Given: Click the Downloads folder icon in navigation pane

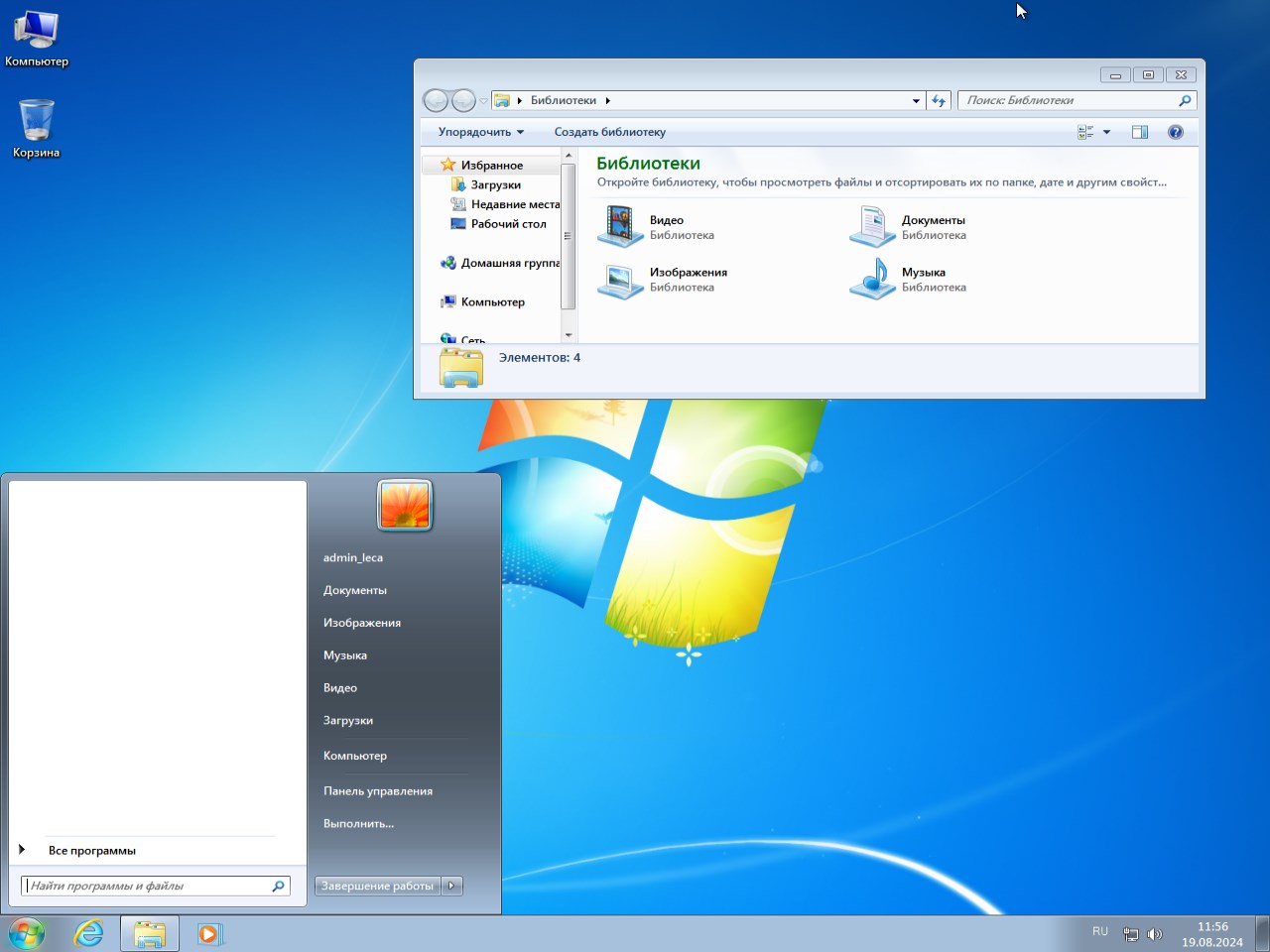Looking at the screenshot, I should pos(458,184).
